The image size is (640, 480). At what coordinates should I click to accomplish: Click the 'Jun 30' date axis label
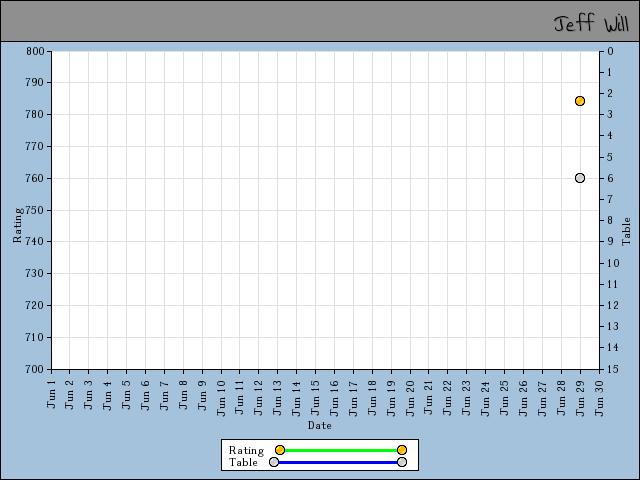point(599,393)
